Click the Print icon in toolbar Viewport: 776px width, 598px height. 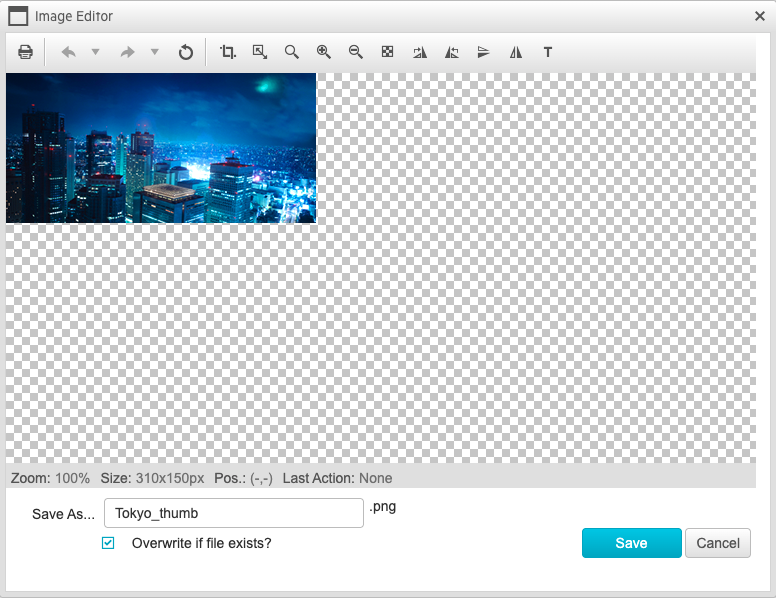pyautogui.click(x=25, y=52)
